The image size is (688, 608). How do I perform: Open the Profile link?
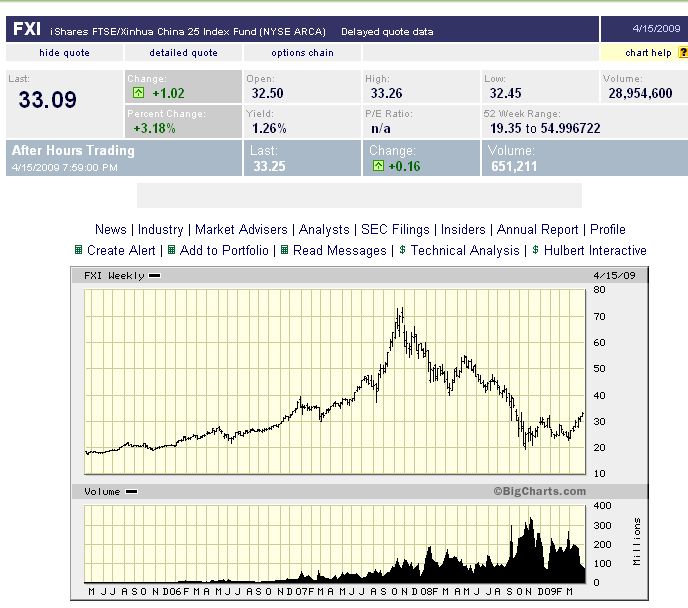coord(608,229)
